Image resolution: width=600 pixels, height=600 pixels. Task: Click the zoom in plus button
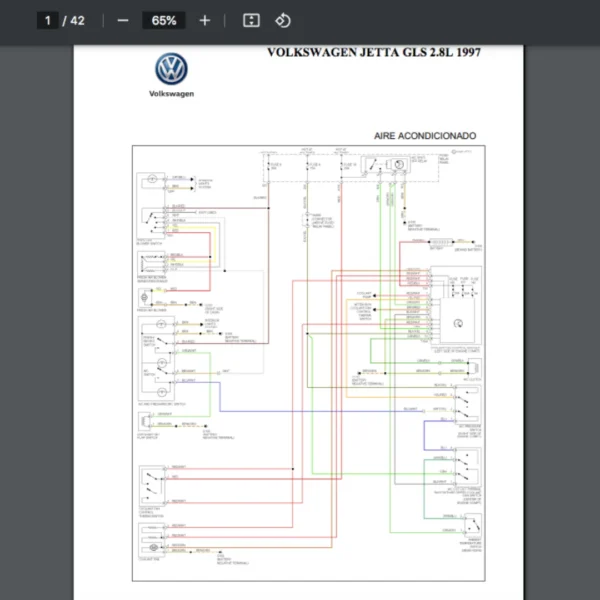click(205, 20)
